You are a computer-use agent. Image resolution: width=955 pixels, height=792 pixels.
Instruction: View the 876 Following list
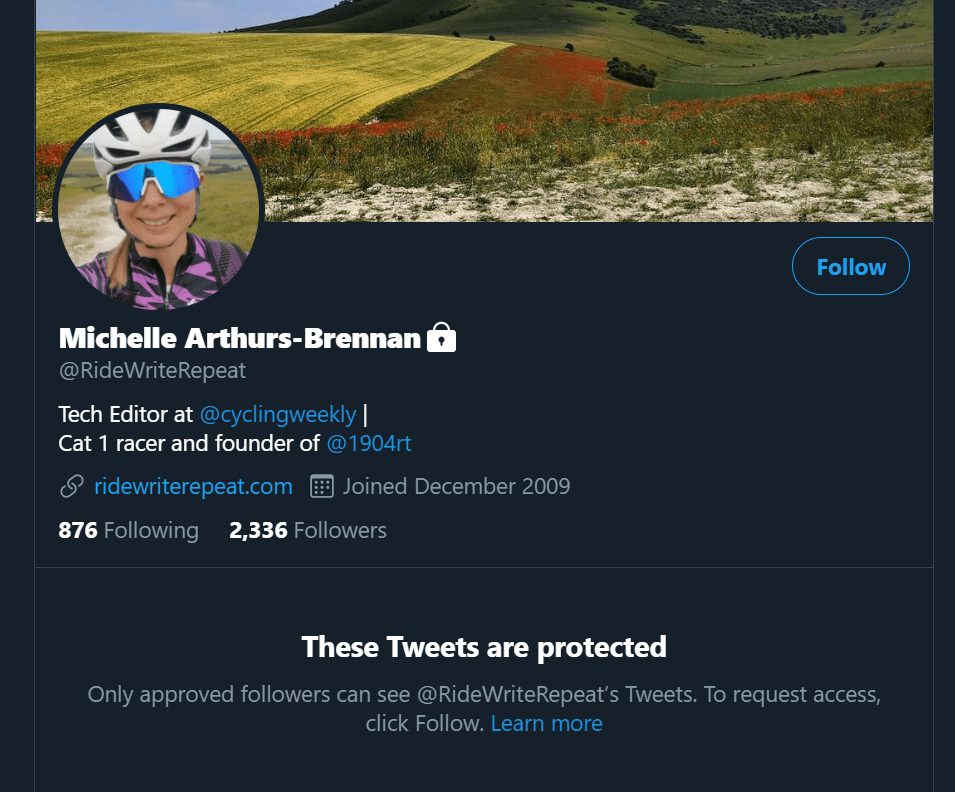click(129, 530)
